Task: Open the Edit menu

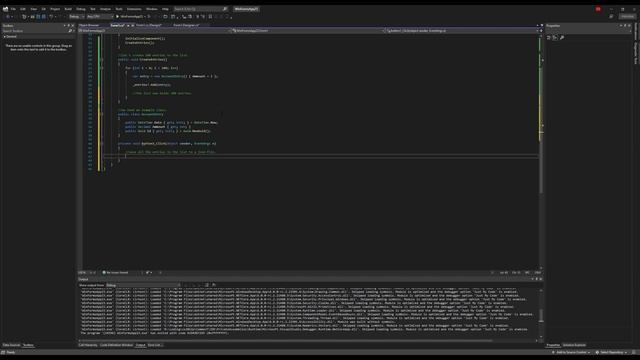Action: point(23,9)
